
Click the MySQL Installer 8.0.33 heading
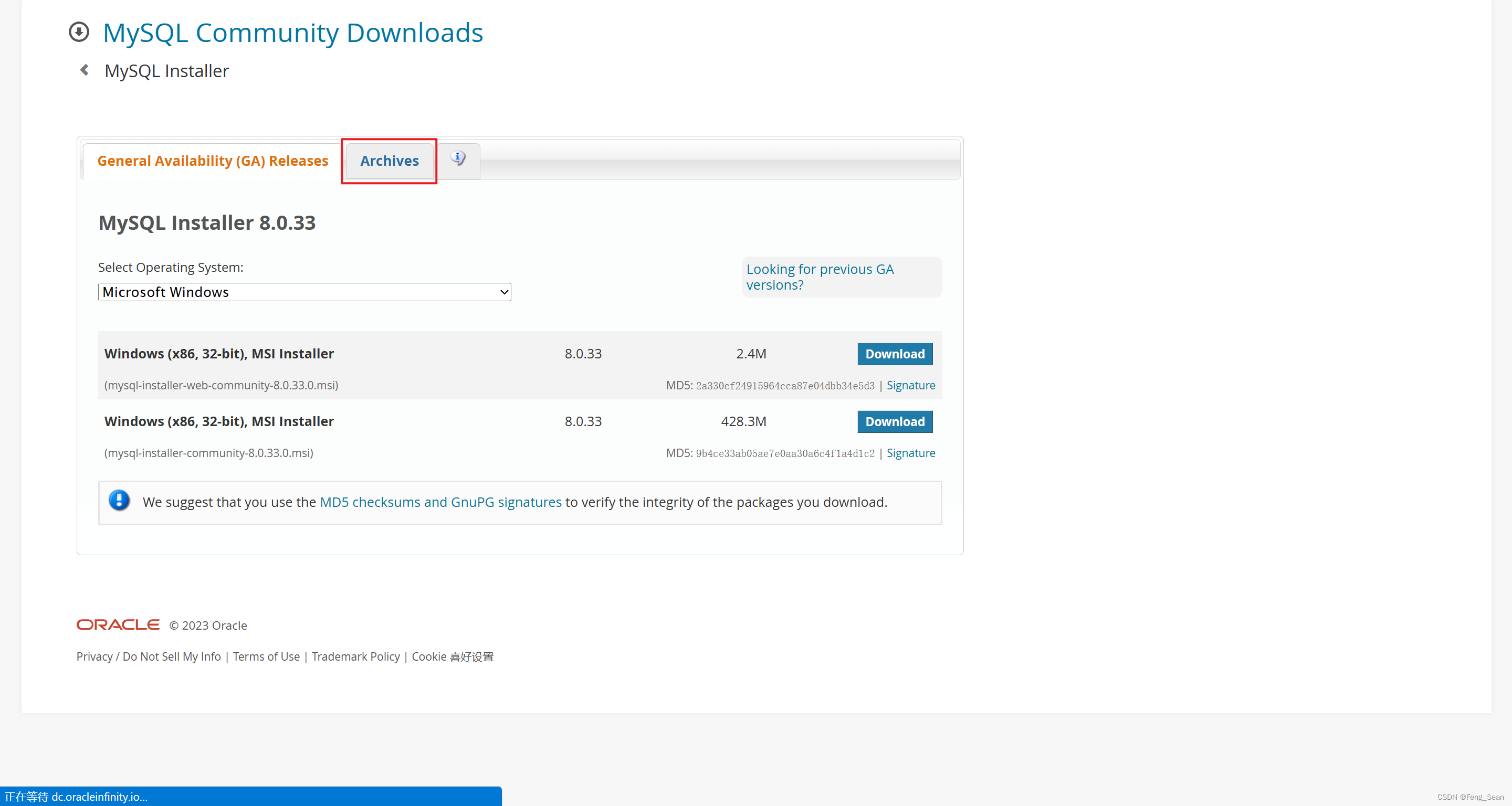pyautogui.click(x=207, y=223)
